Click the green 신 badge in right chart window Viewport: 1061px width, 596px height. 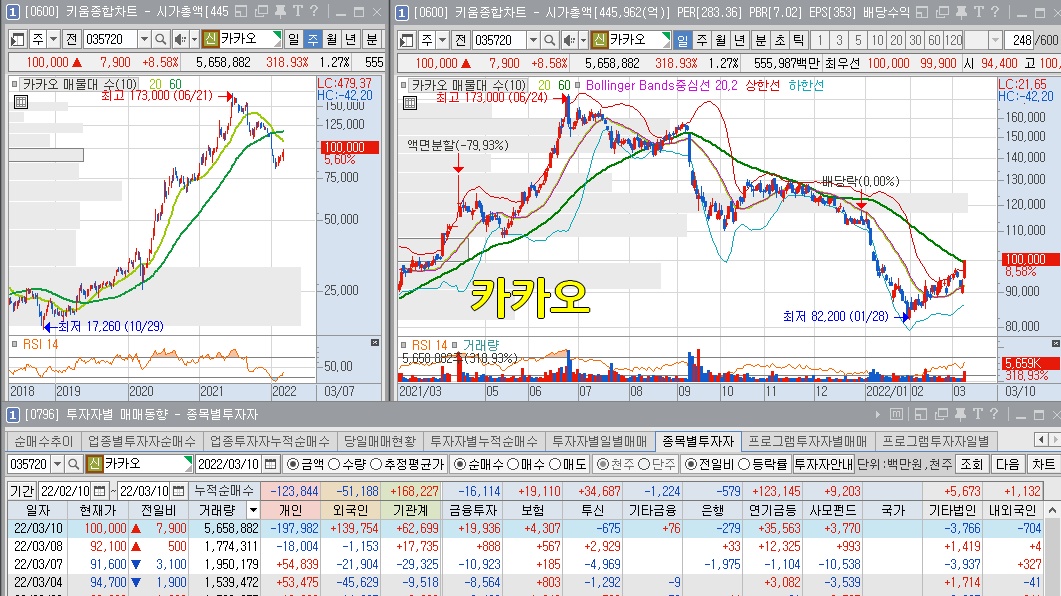click(x=600, y=40)
